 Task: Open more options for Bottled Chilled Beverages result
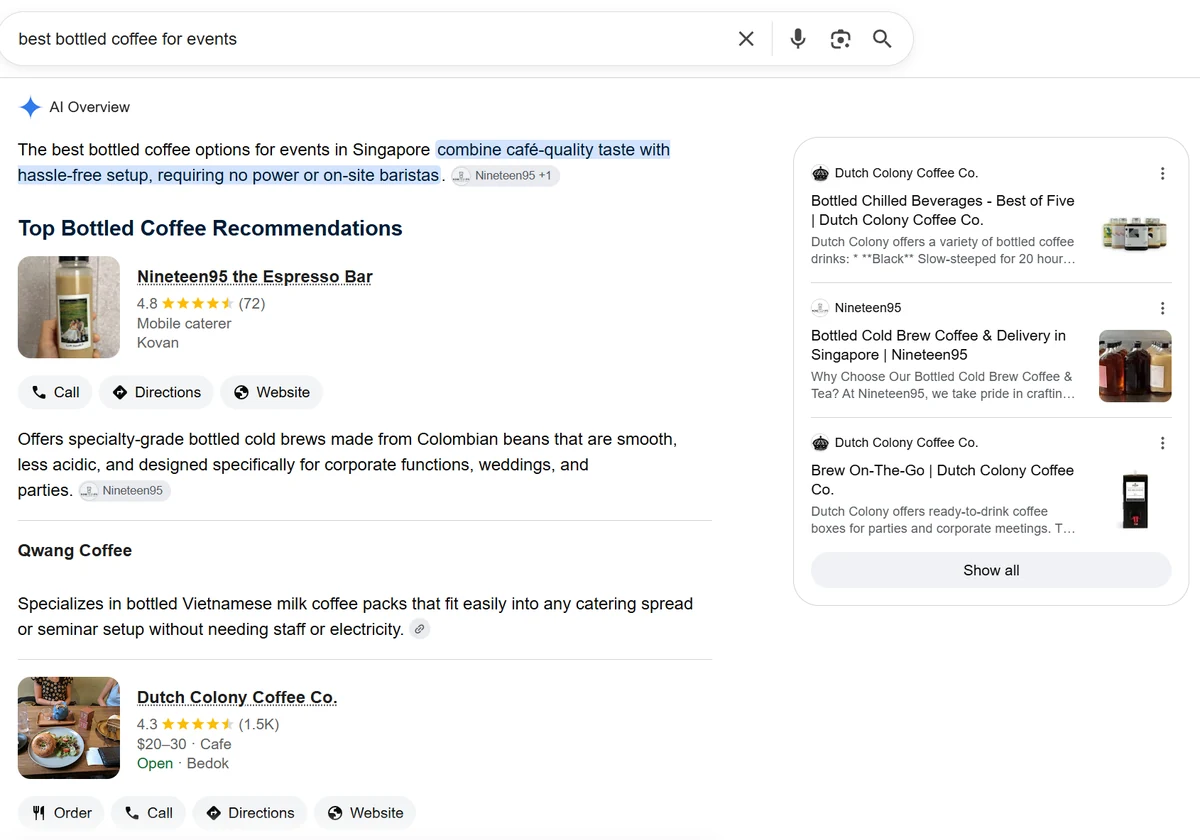[x=1162, y=173]
